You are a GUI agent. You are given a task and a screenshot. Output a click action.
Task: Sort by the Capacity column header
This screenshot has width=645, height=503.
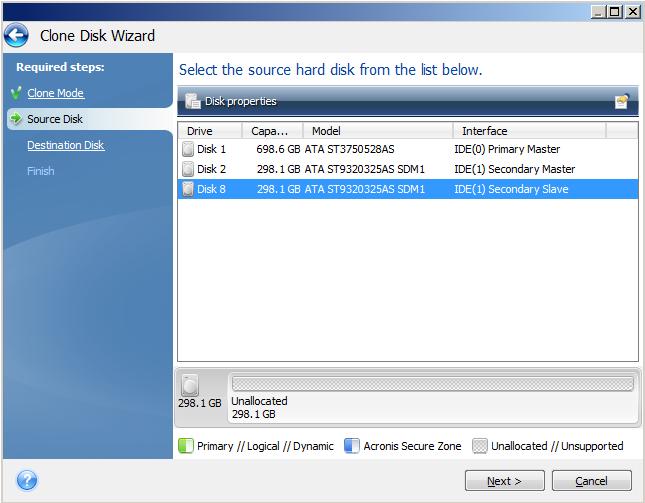[x=272, y=131]
